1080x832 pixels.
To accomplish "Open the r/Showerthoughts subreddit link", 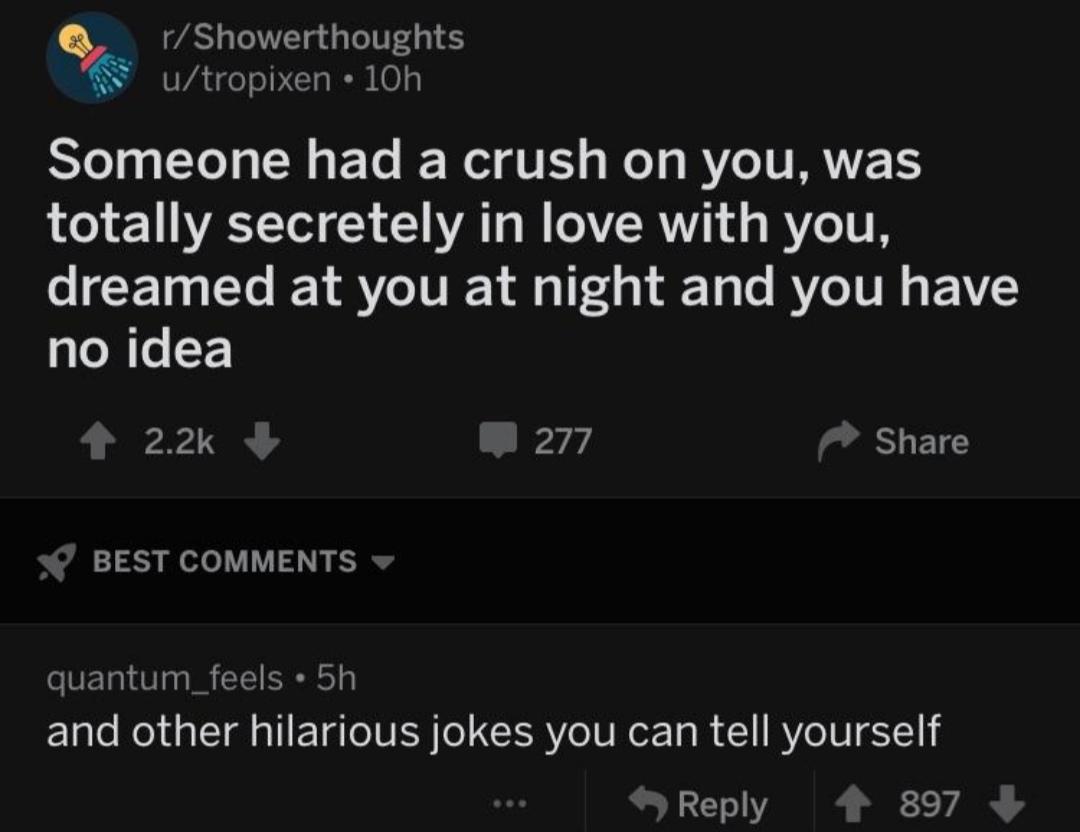I will pos(313,38).
